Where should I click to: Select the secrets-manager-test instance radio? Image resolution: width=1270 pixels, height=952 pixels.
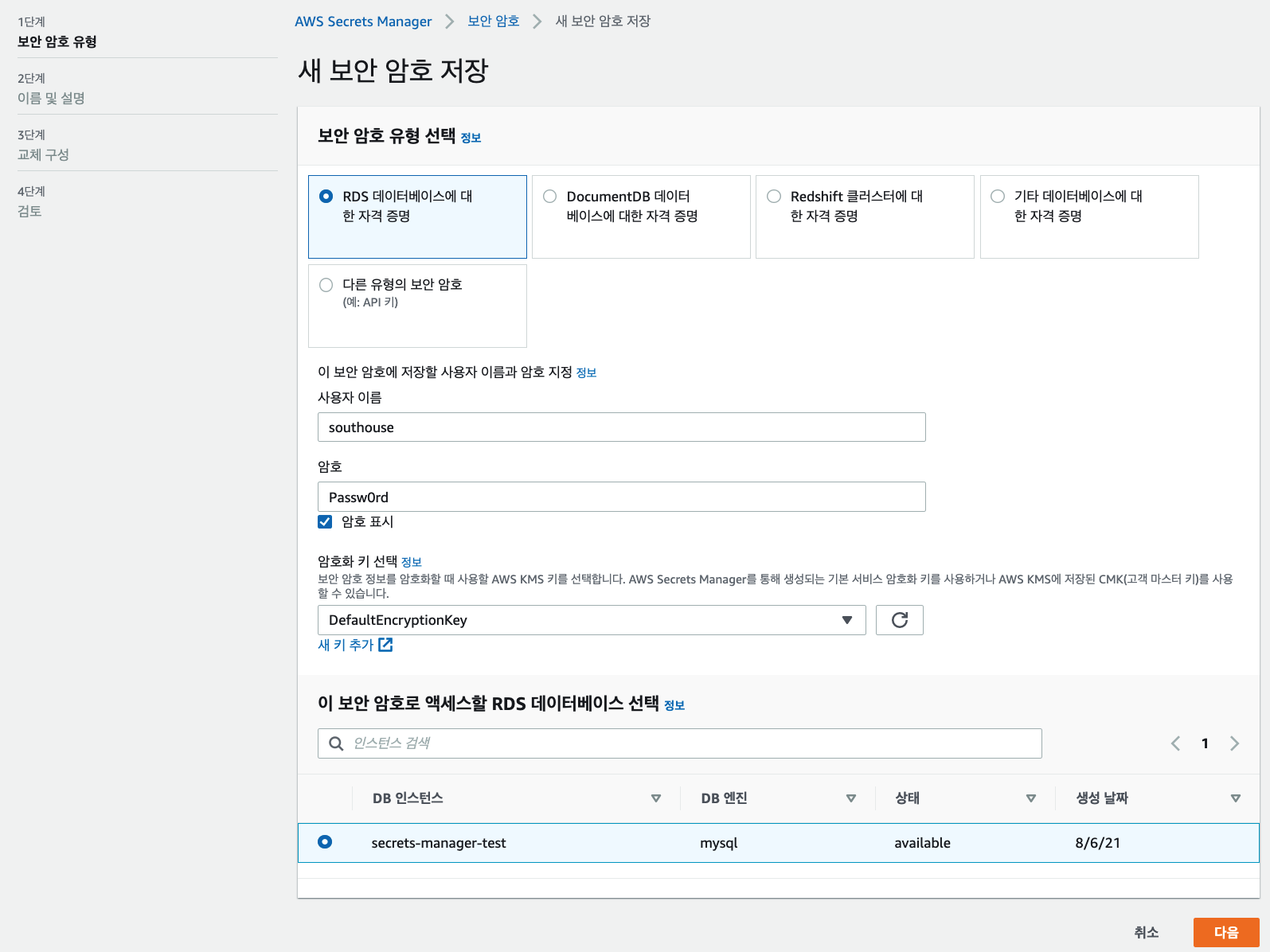coord(325,842)
